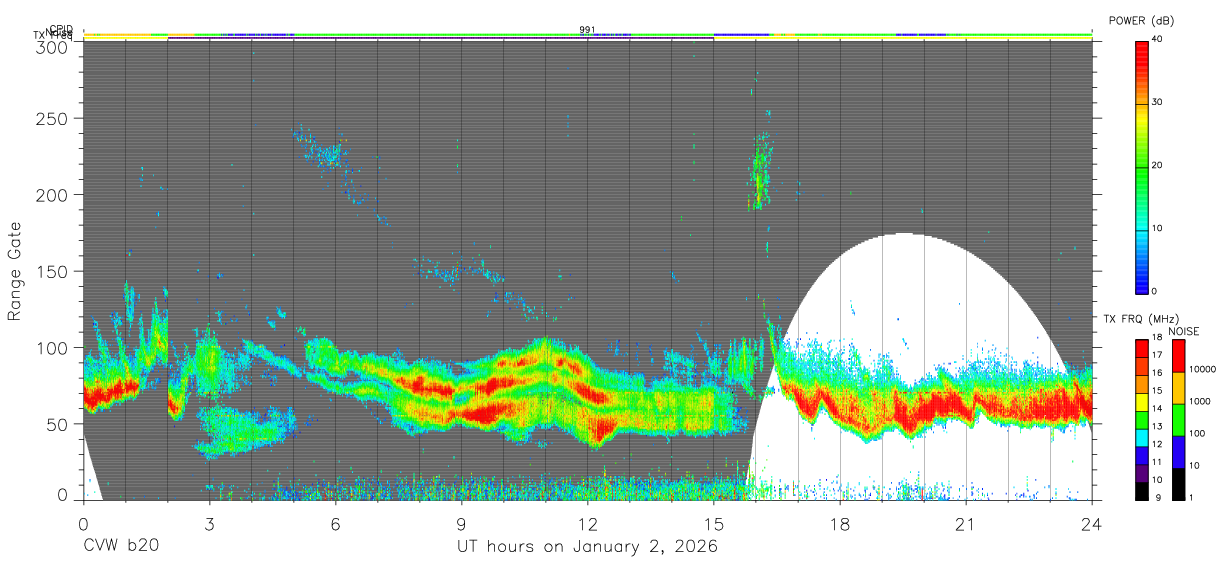Pick the black 9-10 MHz swatch in the TX FRQ legend
Screen dimensions: 1228x567
[1142, 490]
